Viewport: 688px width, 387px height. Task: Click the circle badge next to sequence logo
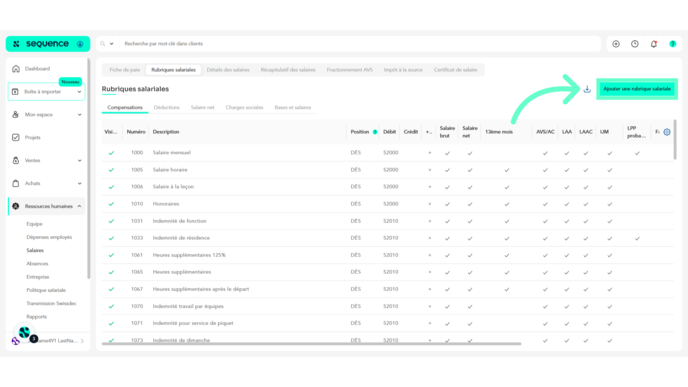[x=80, y=44]
